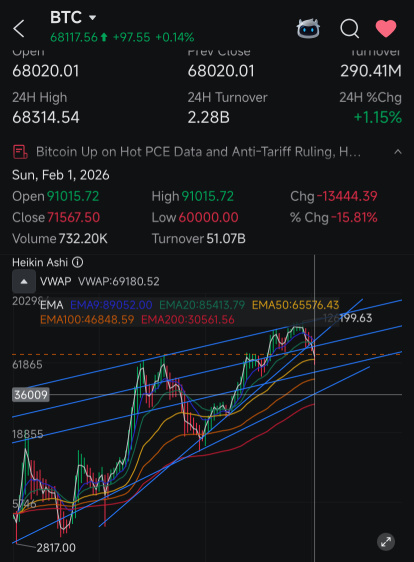Click the 24H %Chg value +1.15%
The height and width of the screenshot is (562, 414).
click(x=378, y=118)
